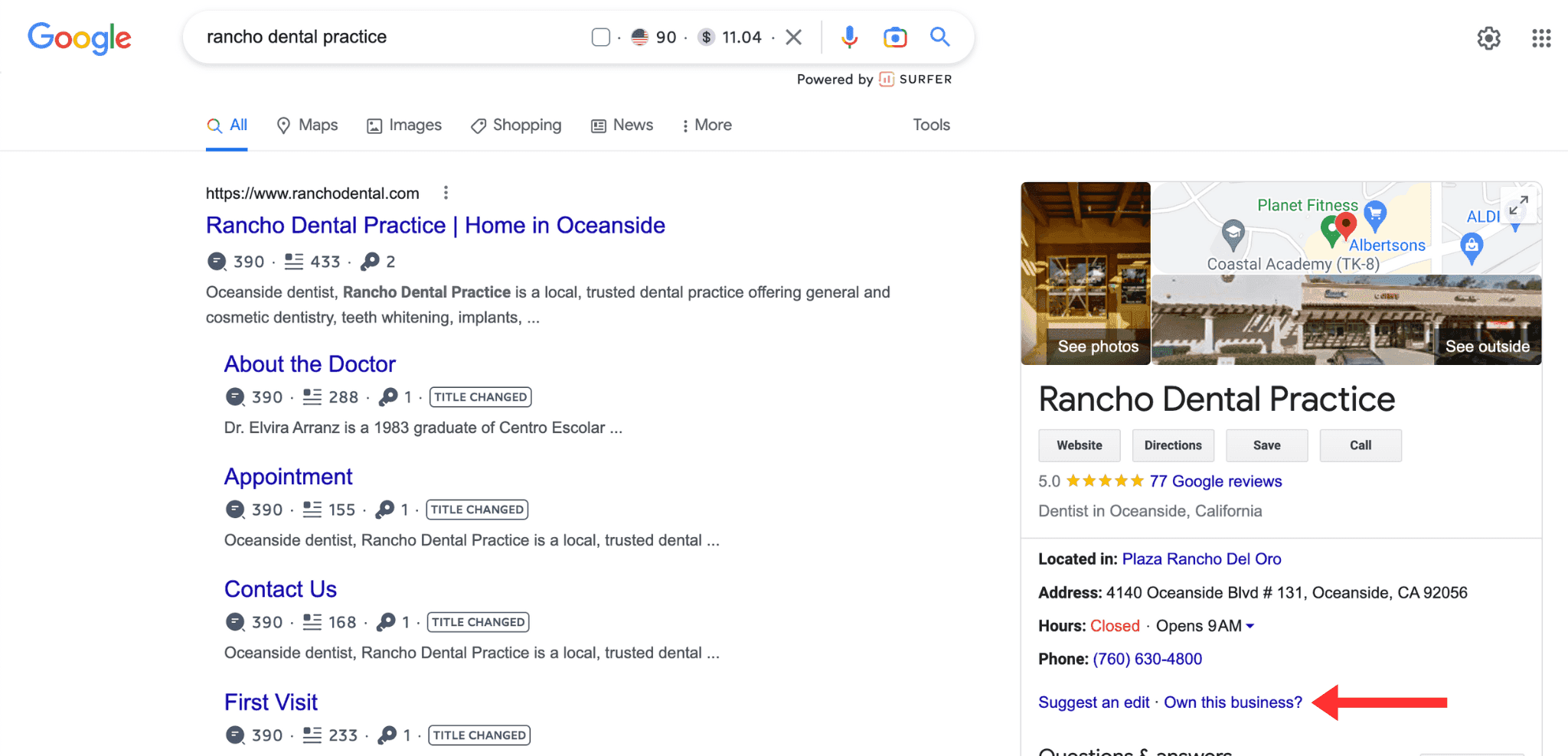Open the Appointment sitelink
The image size is (1568, 756).
(289, 476)
